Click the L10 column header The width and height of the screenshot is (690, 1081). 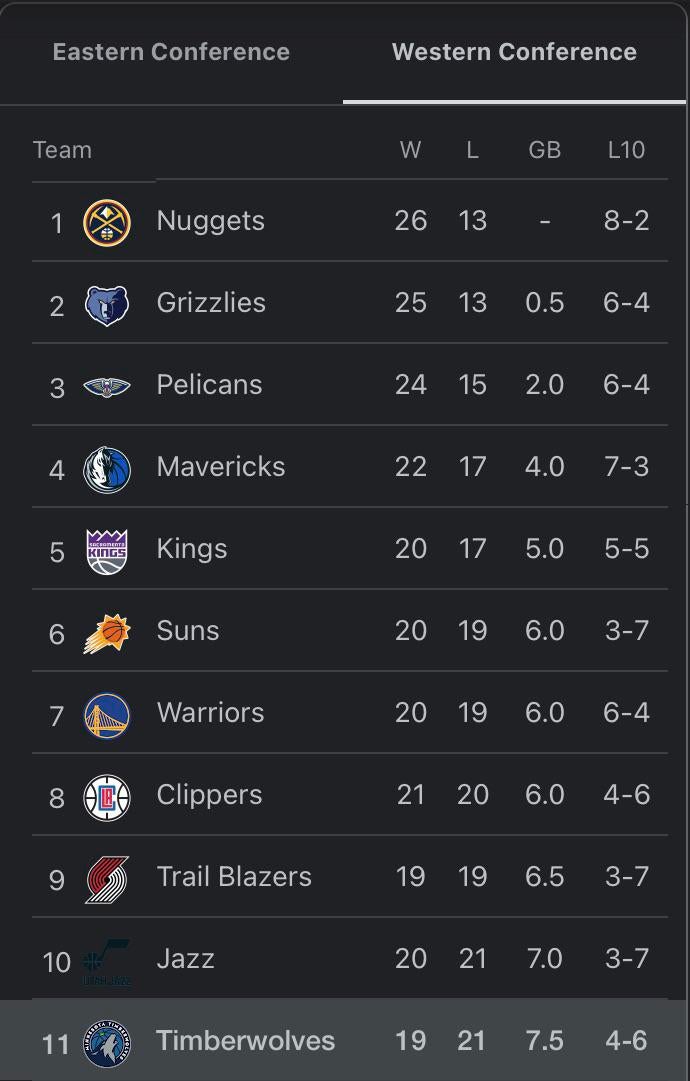pos(626,150)
